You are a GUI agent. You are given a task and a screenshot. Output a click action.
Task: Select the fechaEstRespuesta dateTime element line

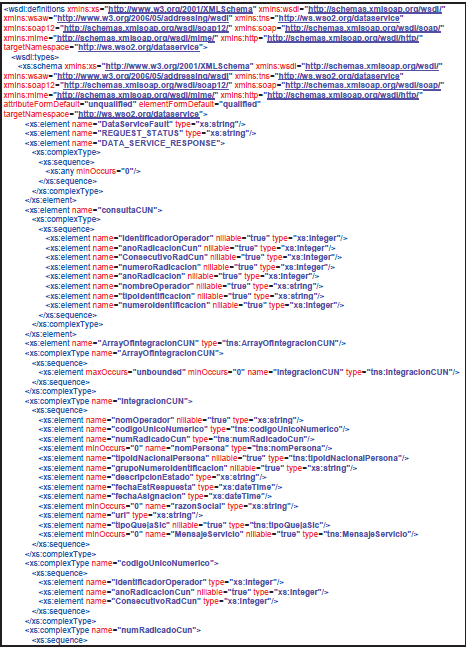tap(160, 487)
